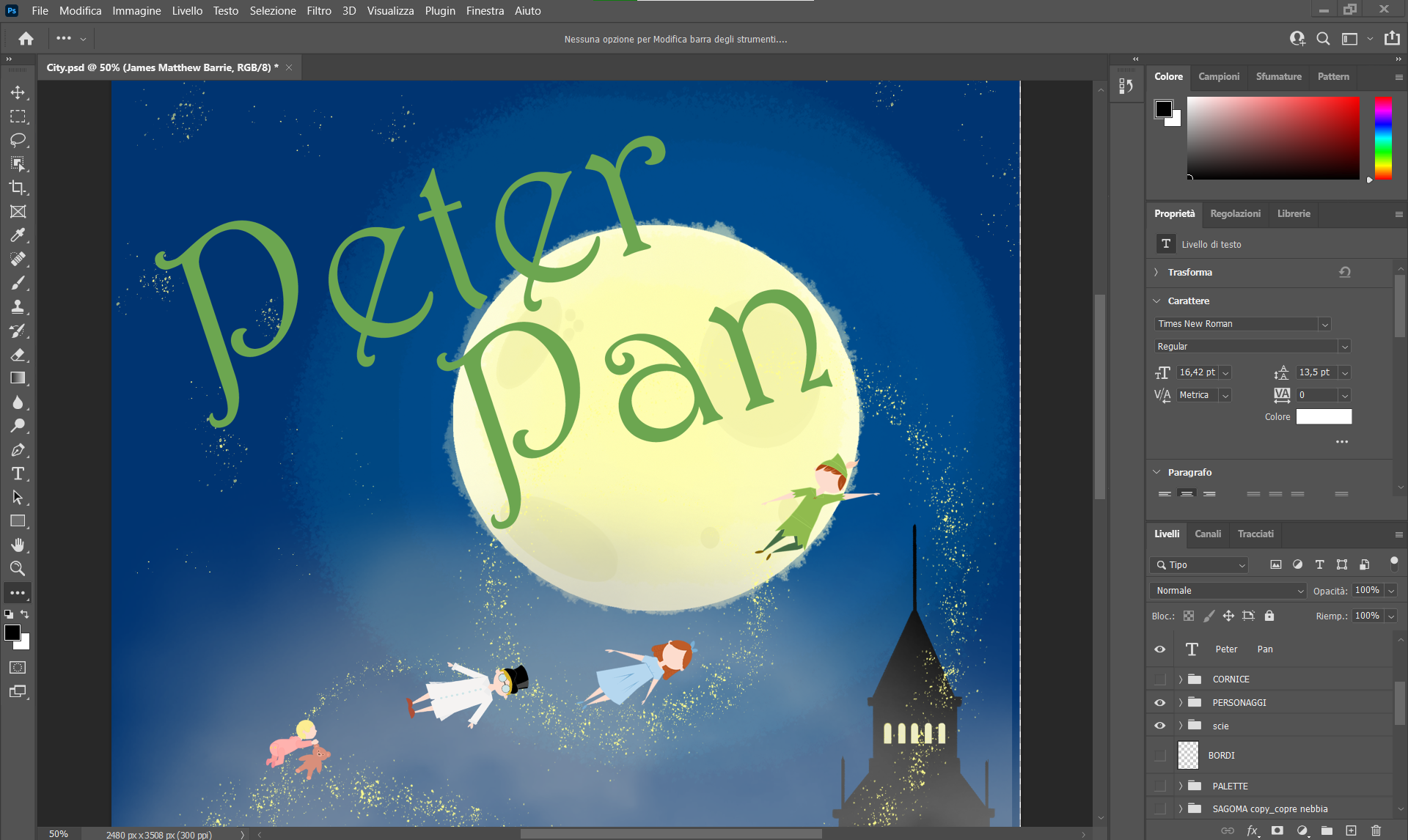Select the Object Selection tool

18,163
